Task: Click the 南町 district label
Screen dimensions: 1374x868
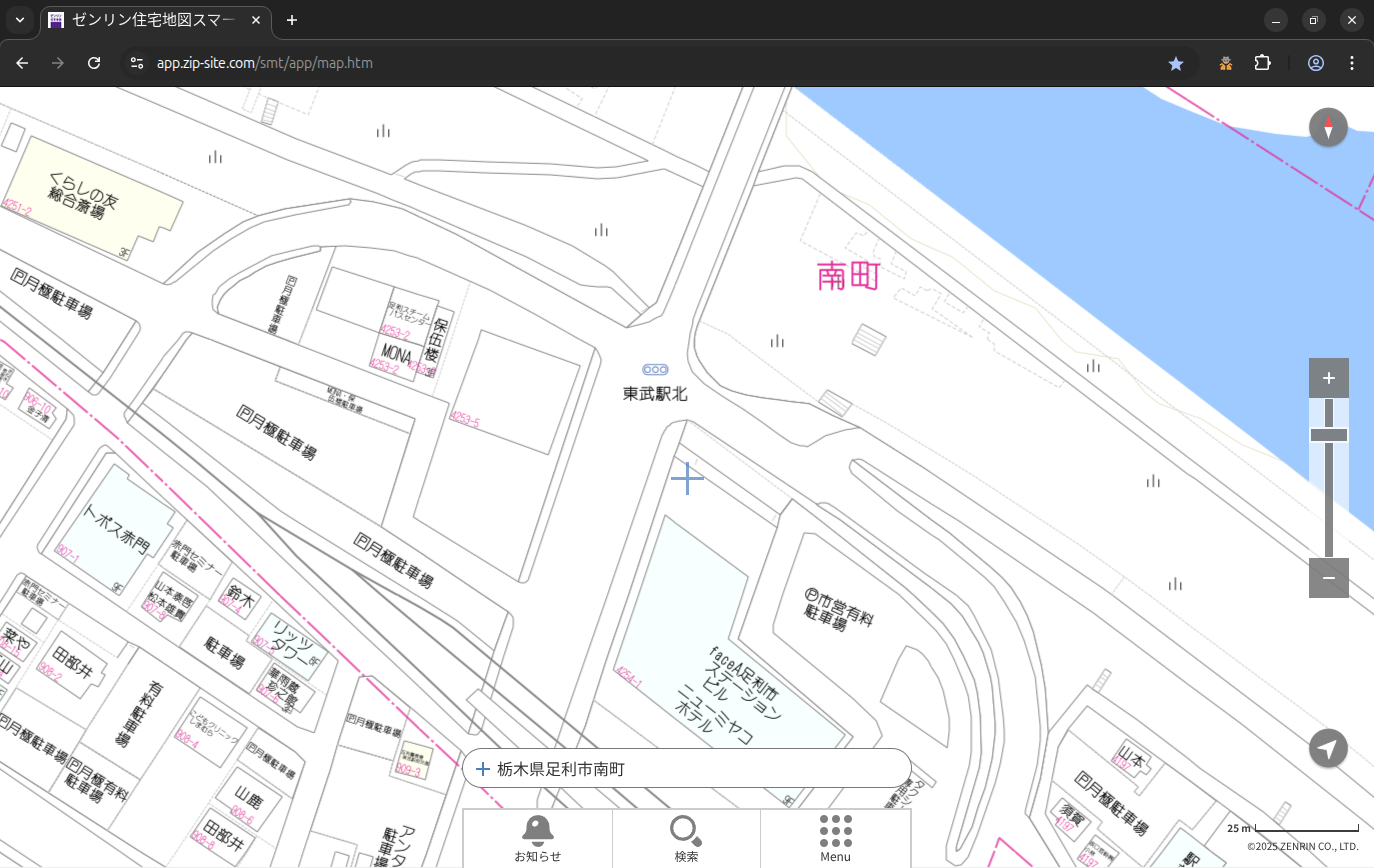Action: pos(848,276)
